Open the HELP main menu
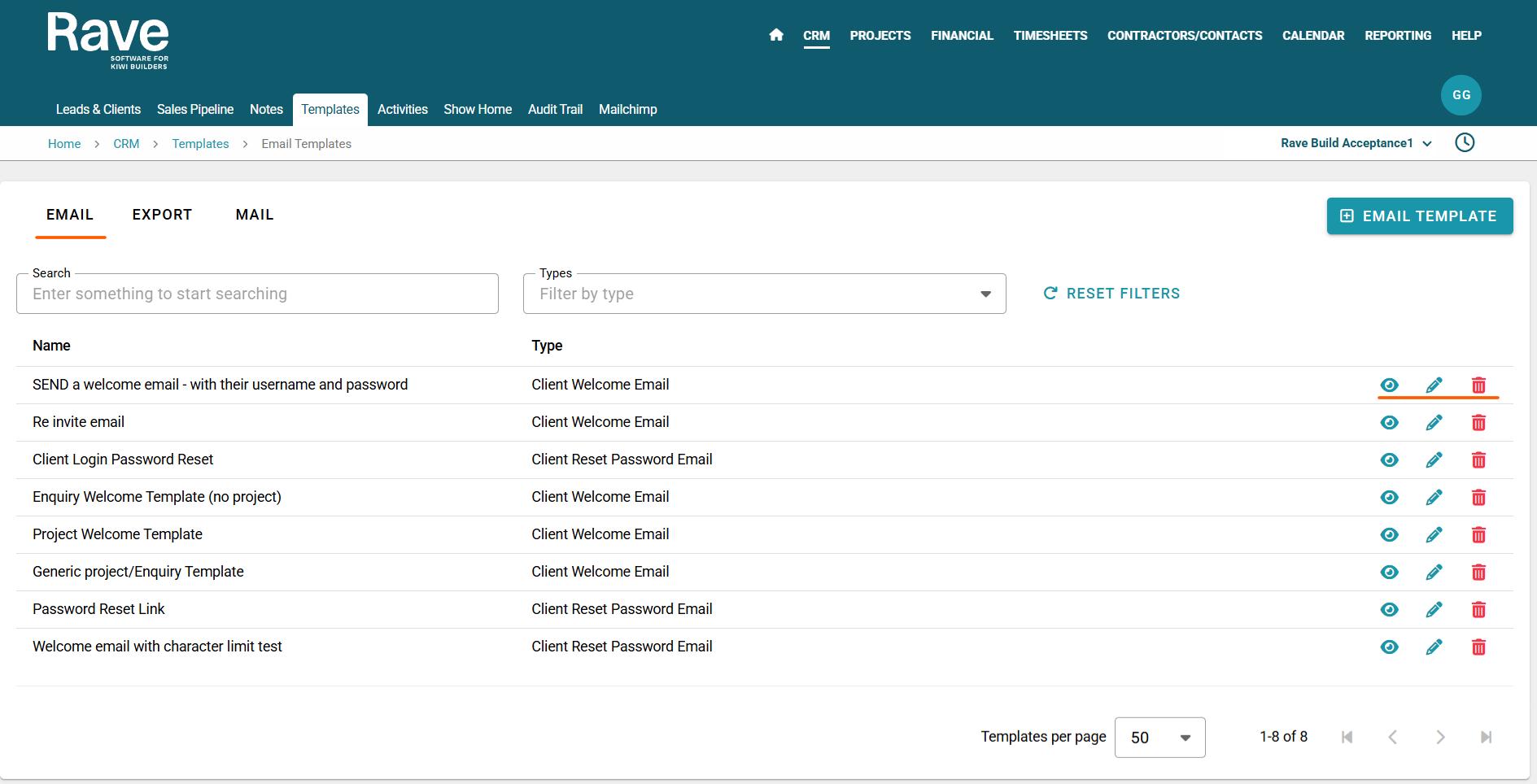Screen dimensions: 1537x784 coord(1466,36)
